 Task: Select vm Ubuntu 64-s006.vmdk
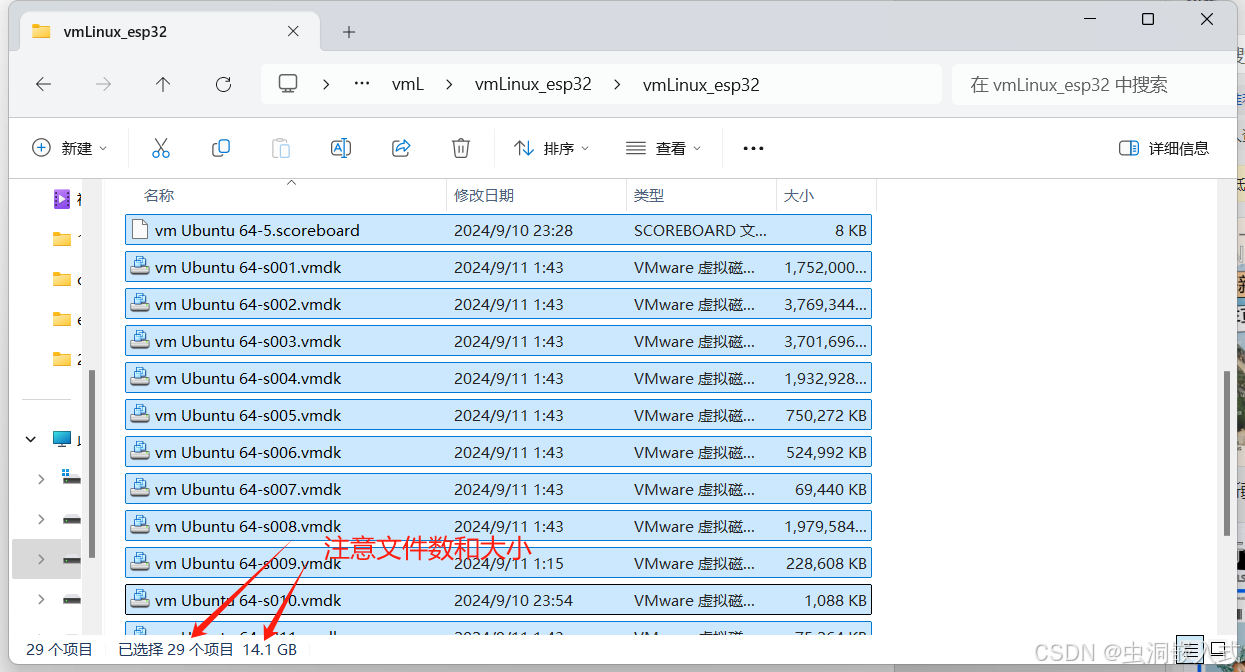pyautogui.click(x=498, y=452)
